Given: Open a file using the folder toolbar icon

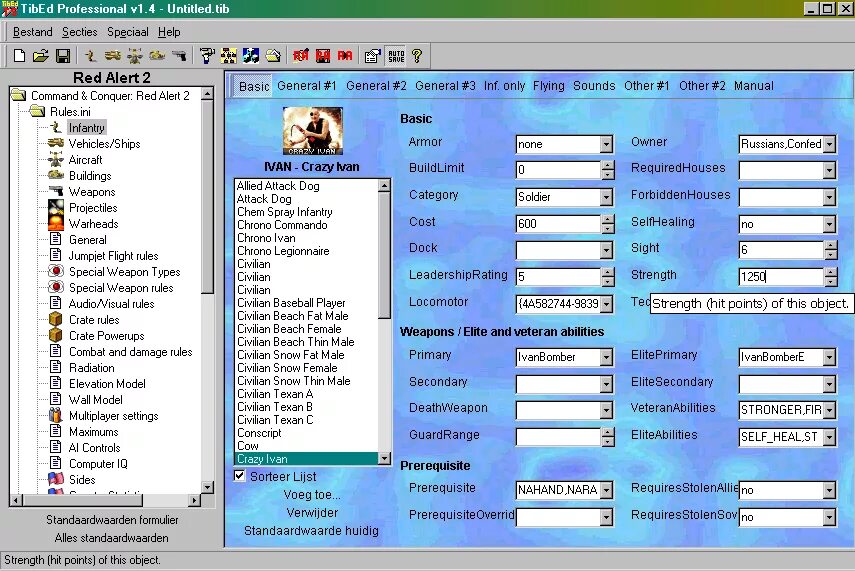Looking at the screenshot, I should click(x=41, y=55).
